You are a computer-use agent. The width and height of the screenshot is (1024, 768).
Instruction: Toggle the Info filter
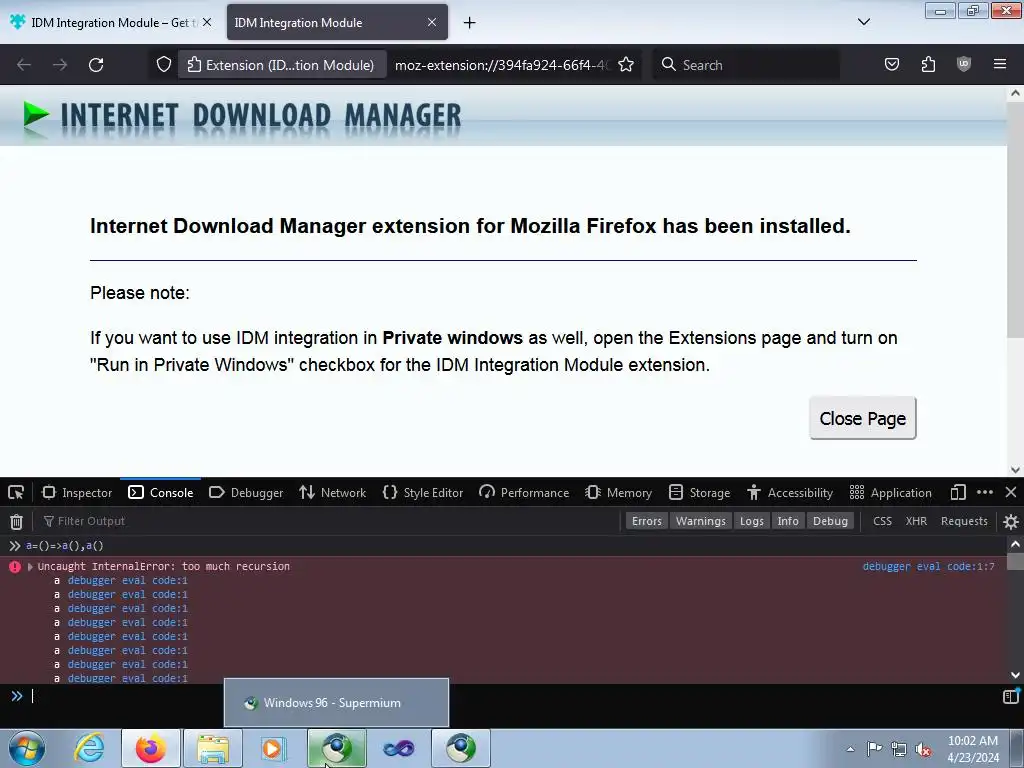click(x=788, y=521)
